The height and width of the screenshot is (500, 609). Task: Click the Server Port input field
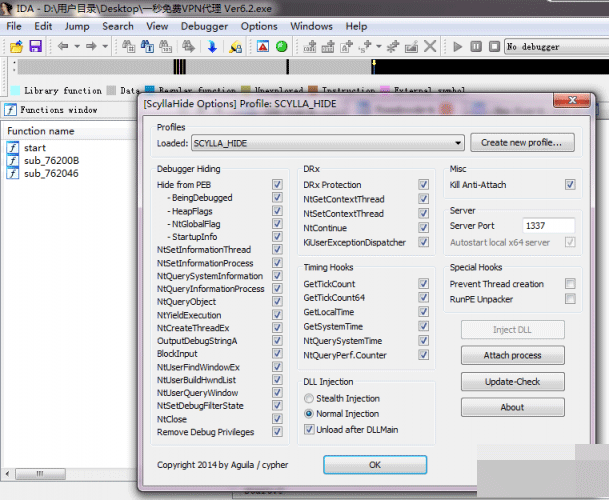click(x=548, y=226)
